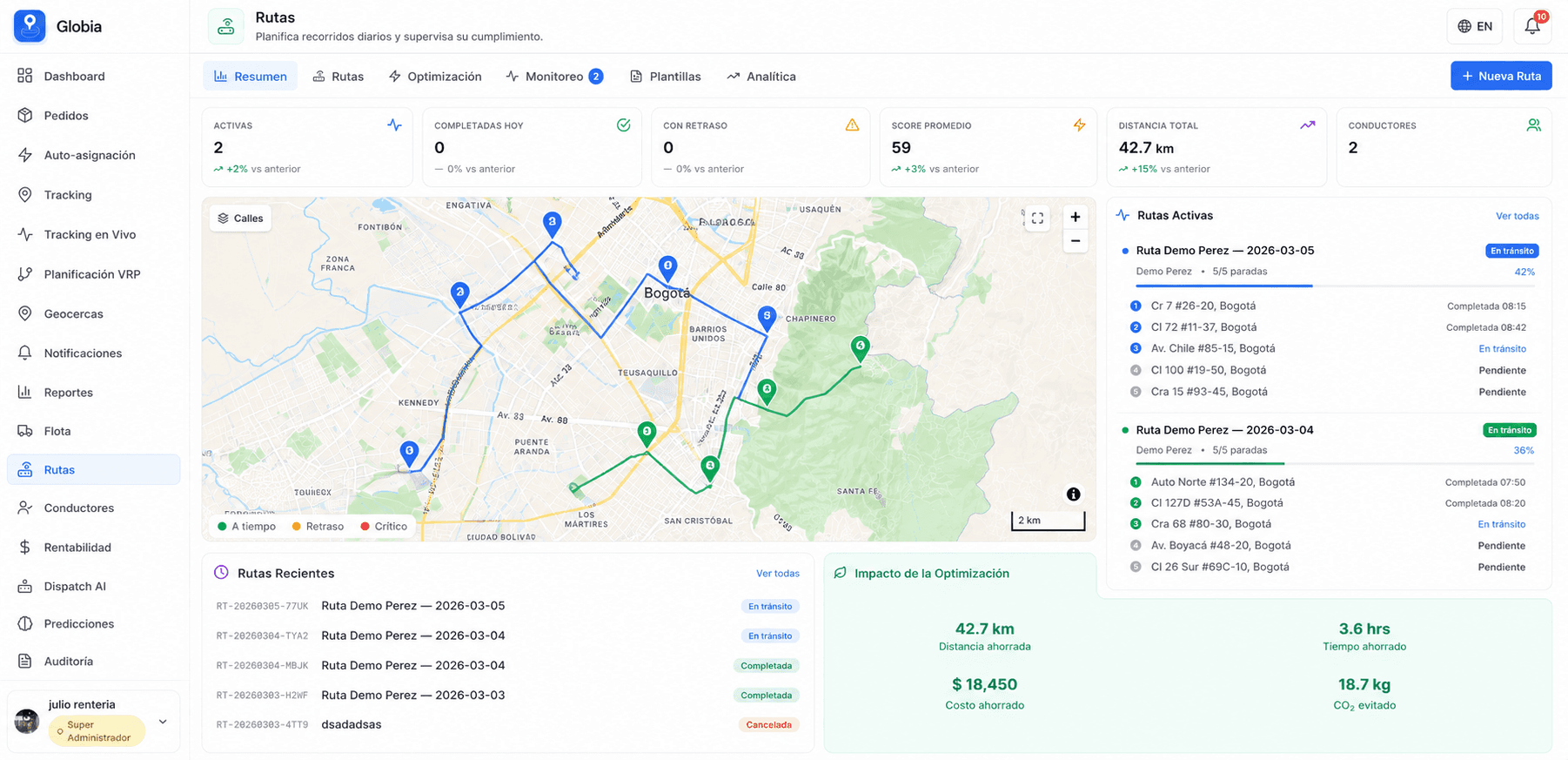Open recent route RT-20260303-4TT9 dsadadsas
The height and width of the screenshot is (760, 1568).
pyautogui.click(x=507, y=724)
